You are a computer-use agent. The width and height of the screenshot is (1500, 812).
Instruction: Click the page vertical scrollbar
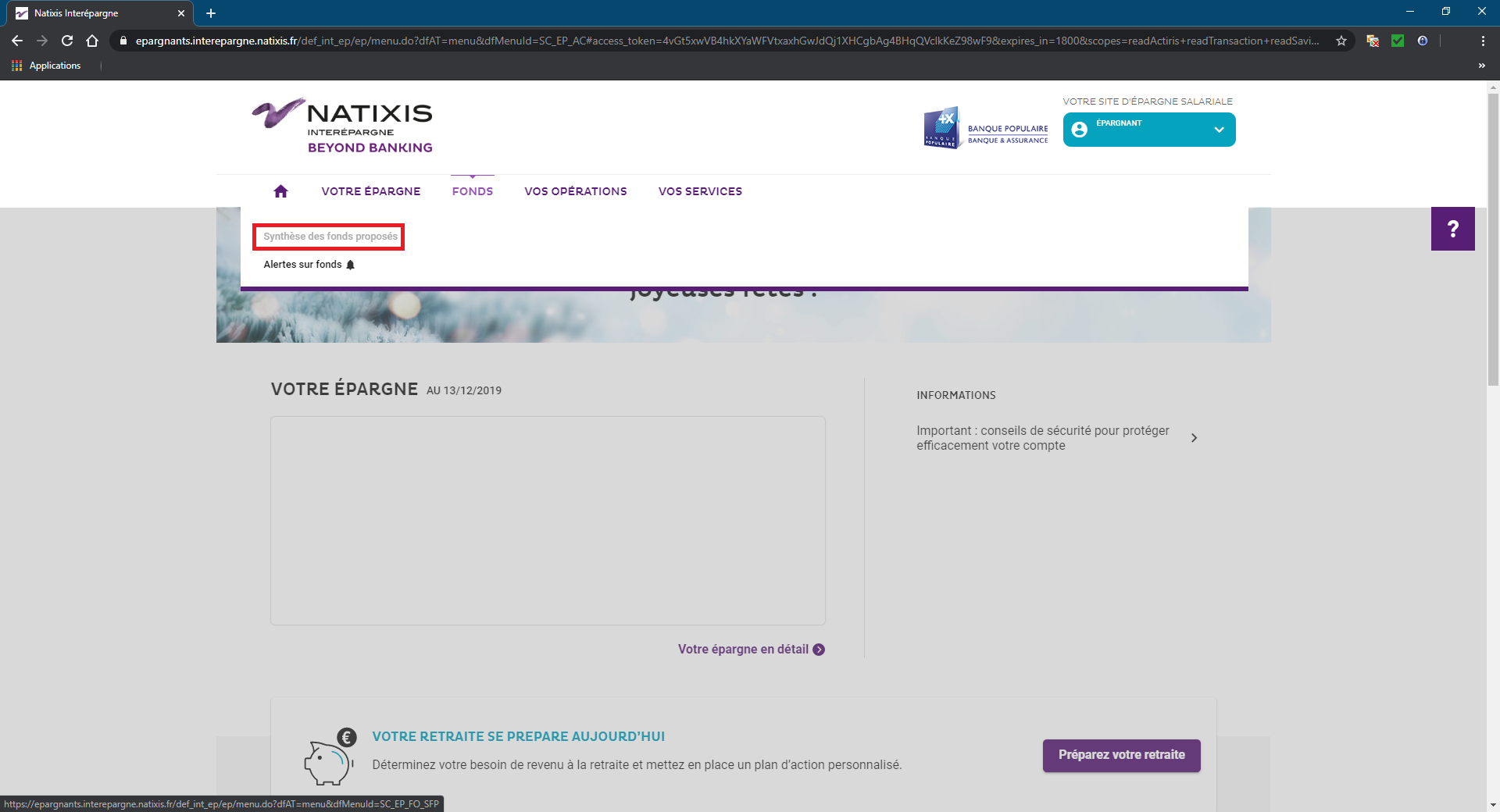[1493, 234]
